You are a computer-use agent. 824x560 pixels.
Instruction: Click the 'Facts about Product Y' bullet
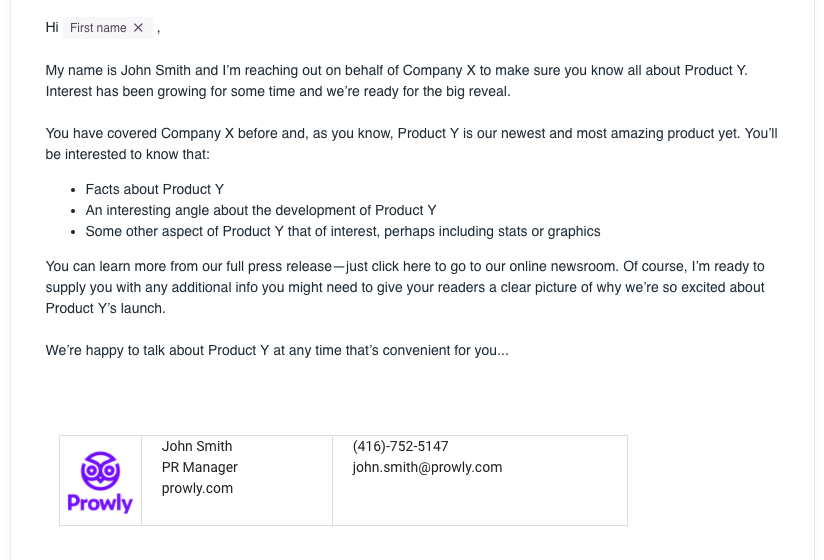(x=154, y=189)
